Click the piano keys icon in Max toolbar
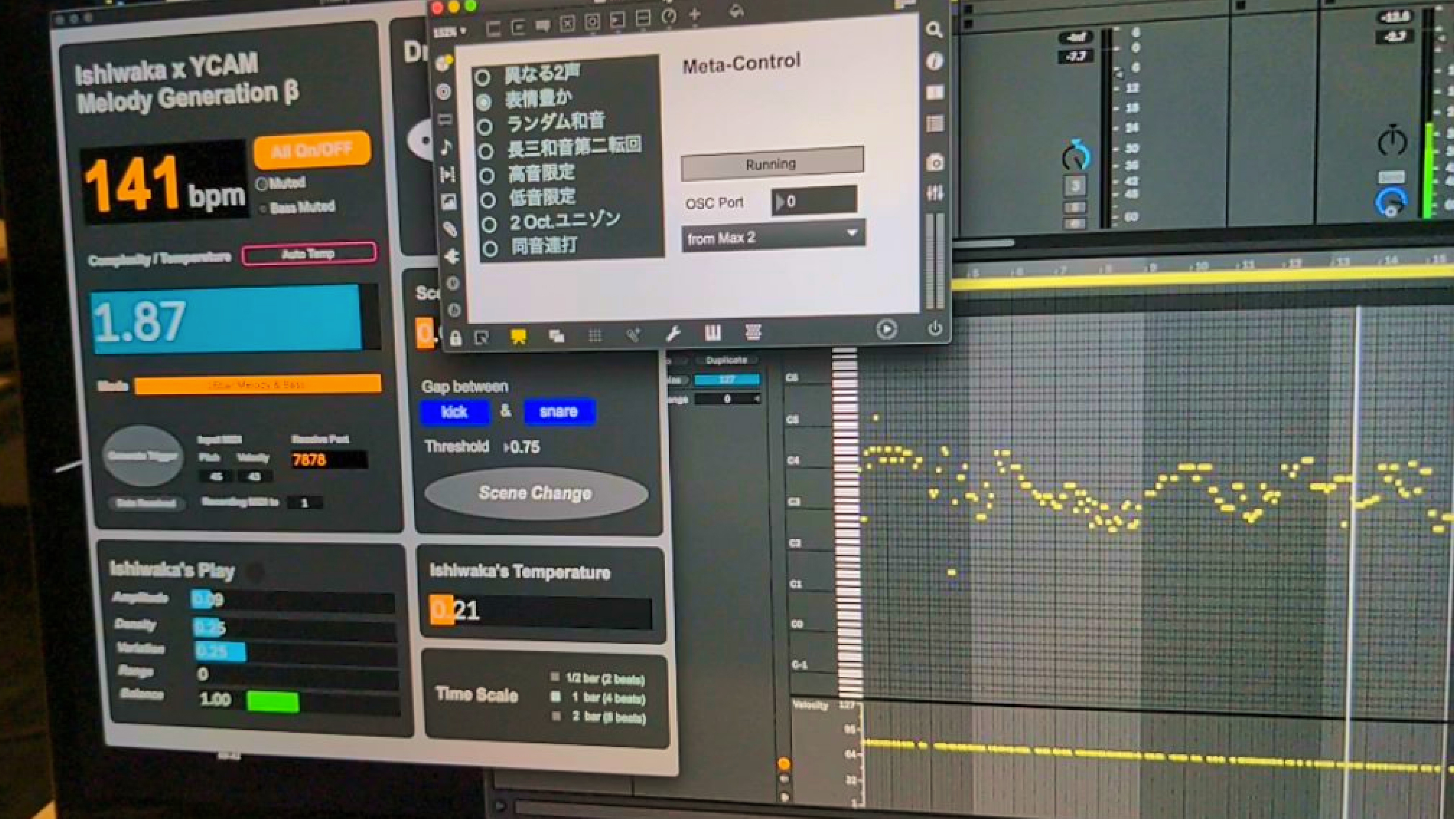1456x819 pixels. pyautogui.click(x=713, y=333)
